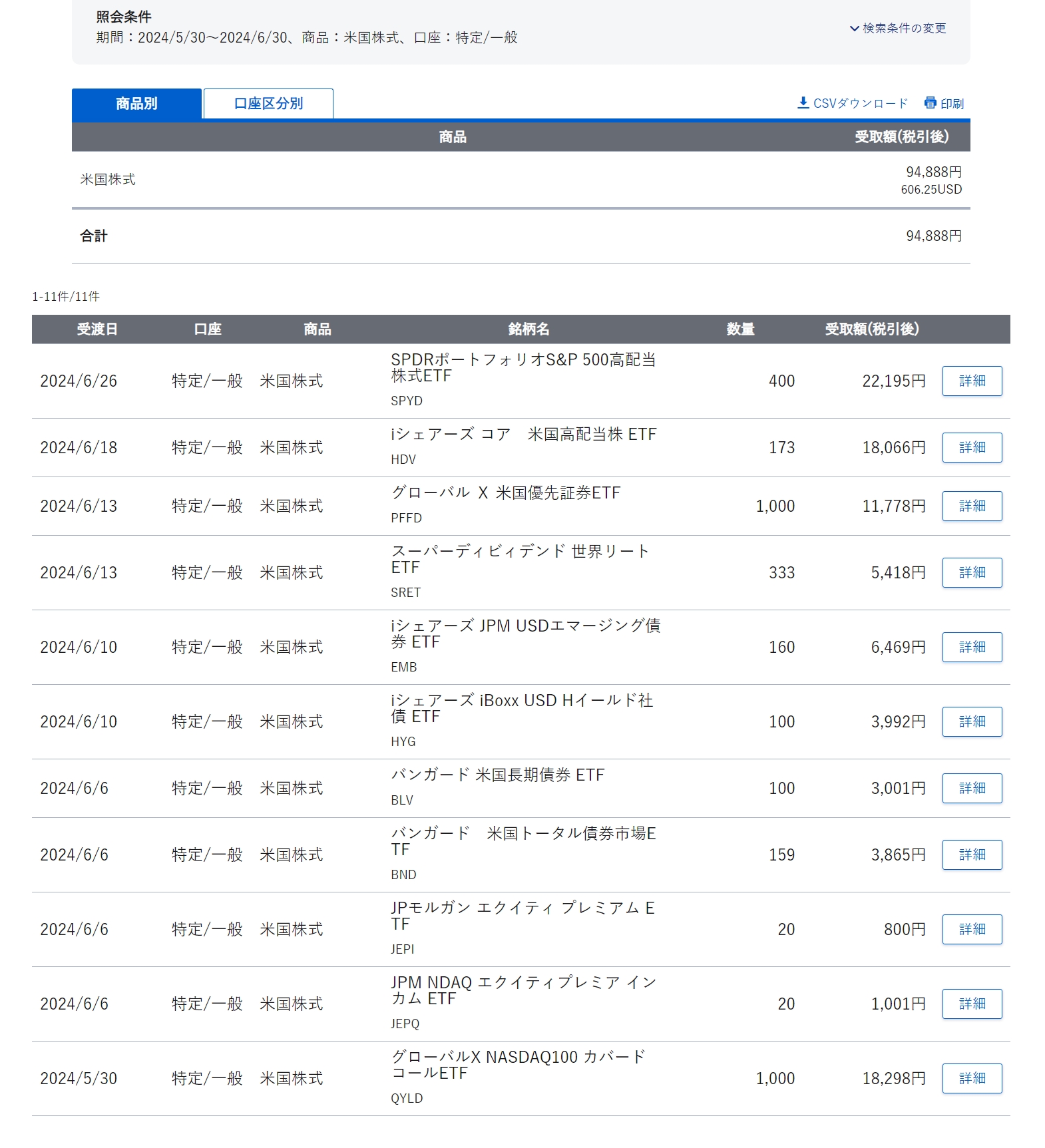Switch to the 商品別 tab
1045x1148 pixels.
coord(136,104)
